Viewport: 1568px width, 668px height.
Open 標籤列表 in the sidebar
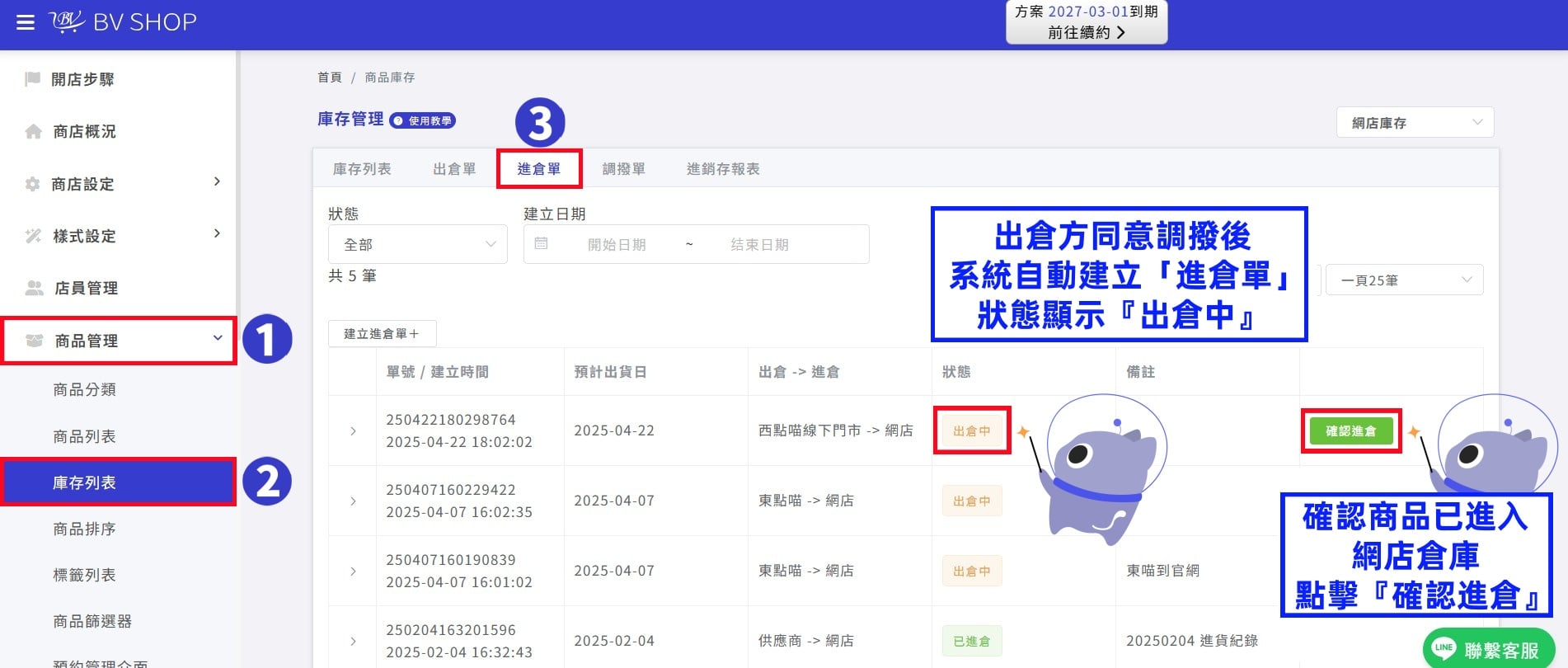[x=84, y=575]
